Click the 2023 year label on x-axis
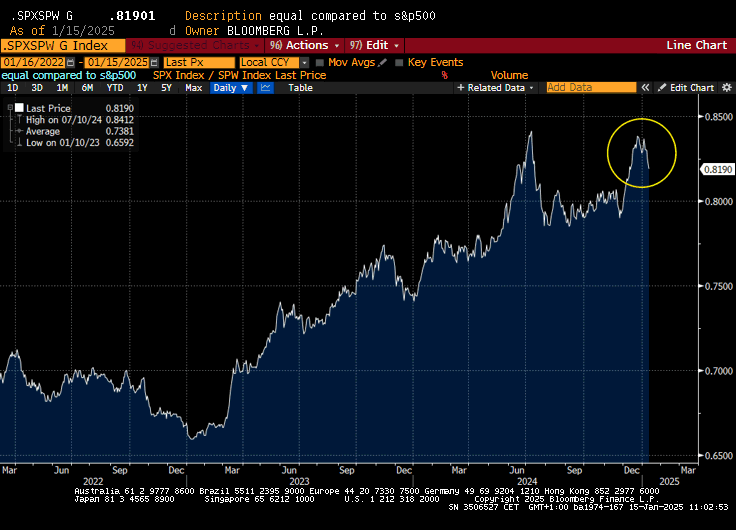 [299, 481]
